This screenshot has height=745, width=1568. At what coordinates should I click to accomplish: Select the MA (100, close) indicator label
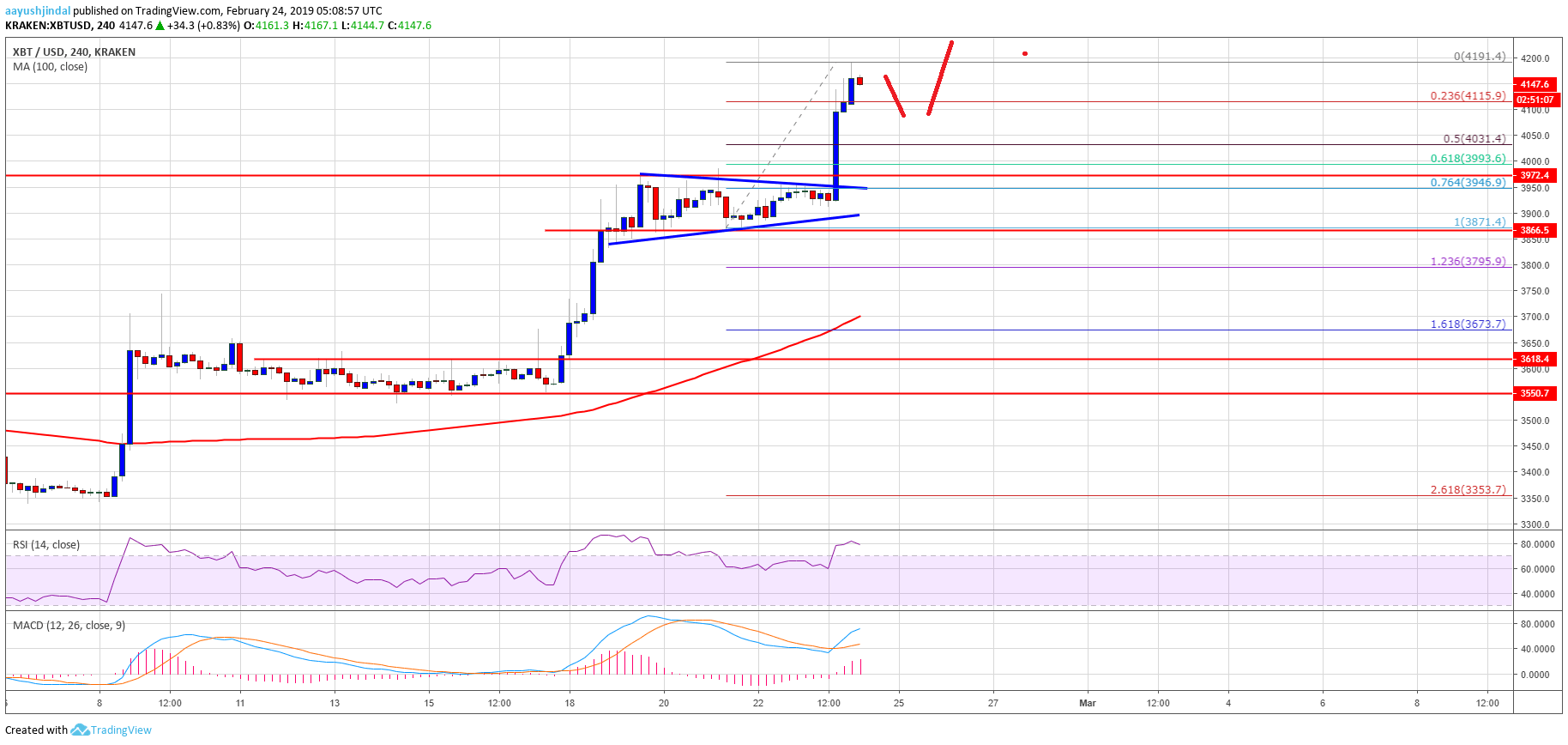coord(50,67)
